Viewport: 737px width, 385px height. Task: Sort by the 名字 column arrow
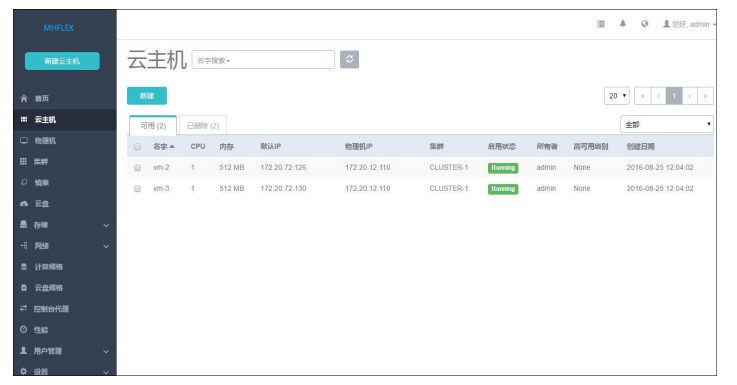click(x=172, y=147)
